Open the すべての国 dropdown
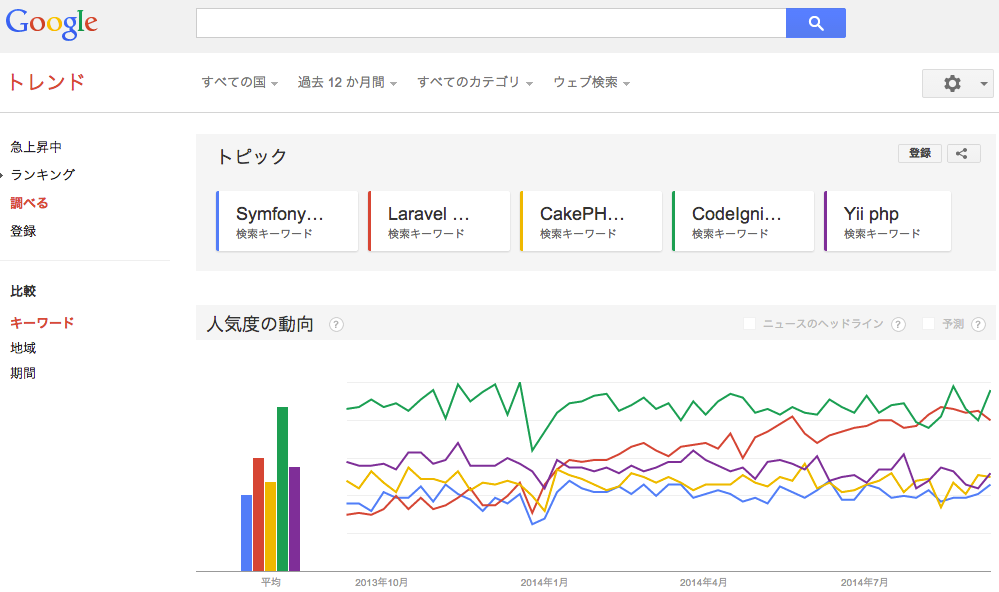The width and height of the screenshot is (999, 592). pos(240,82)
